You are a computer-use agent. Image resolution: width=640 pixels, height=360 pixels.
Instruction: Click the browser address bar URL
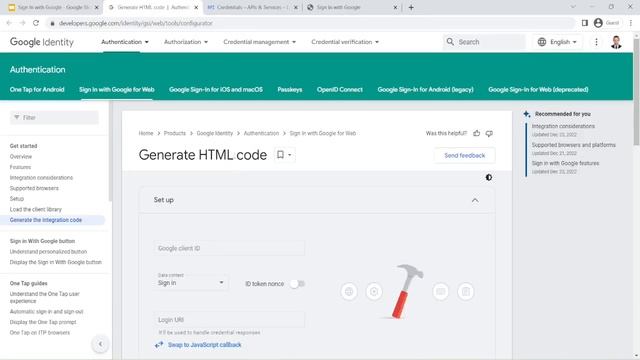[x=136, y=23]
